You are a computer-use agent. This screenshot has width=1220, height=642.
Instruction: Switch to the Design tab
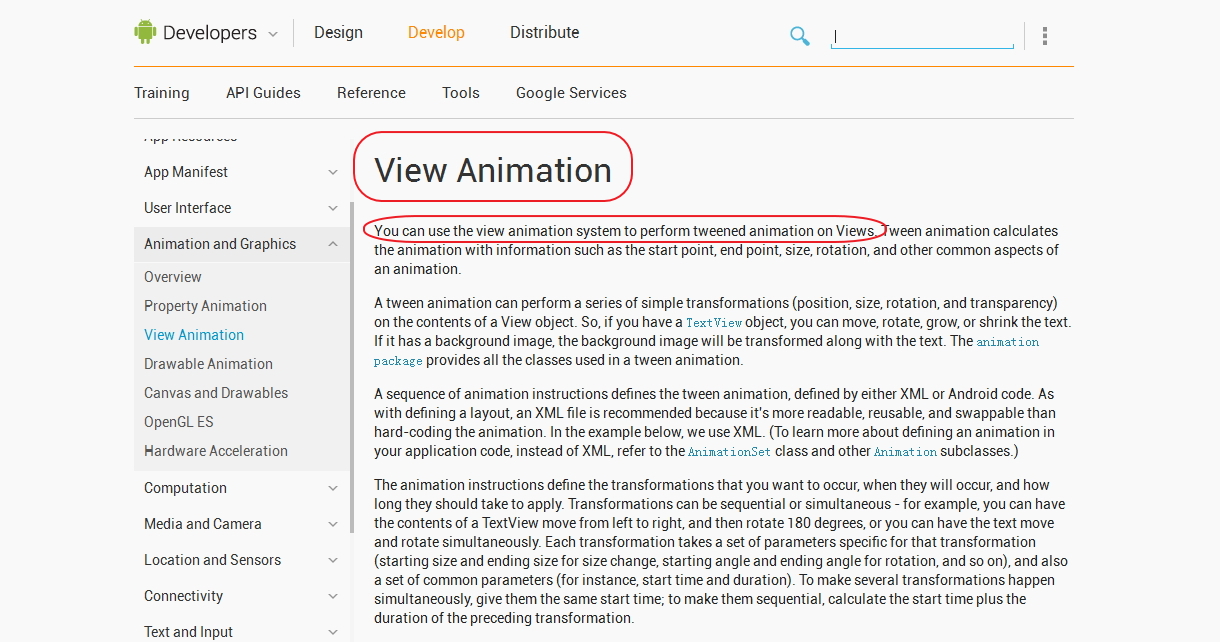tap(338, 32)
